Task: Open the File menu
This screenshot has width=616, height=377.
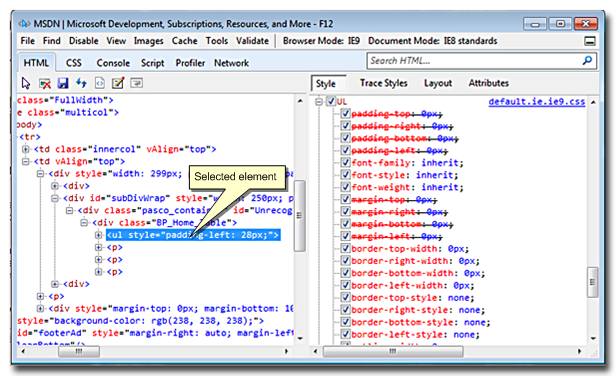Action: click(28, 41)
